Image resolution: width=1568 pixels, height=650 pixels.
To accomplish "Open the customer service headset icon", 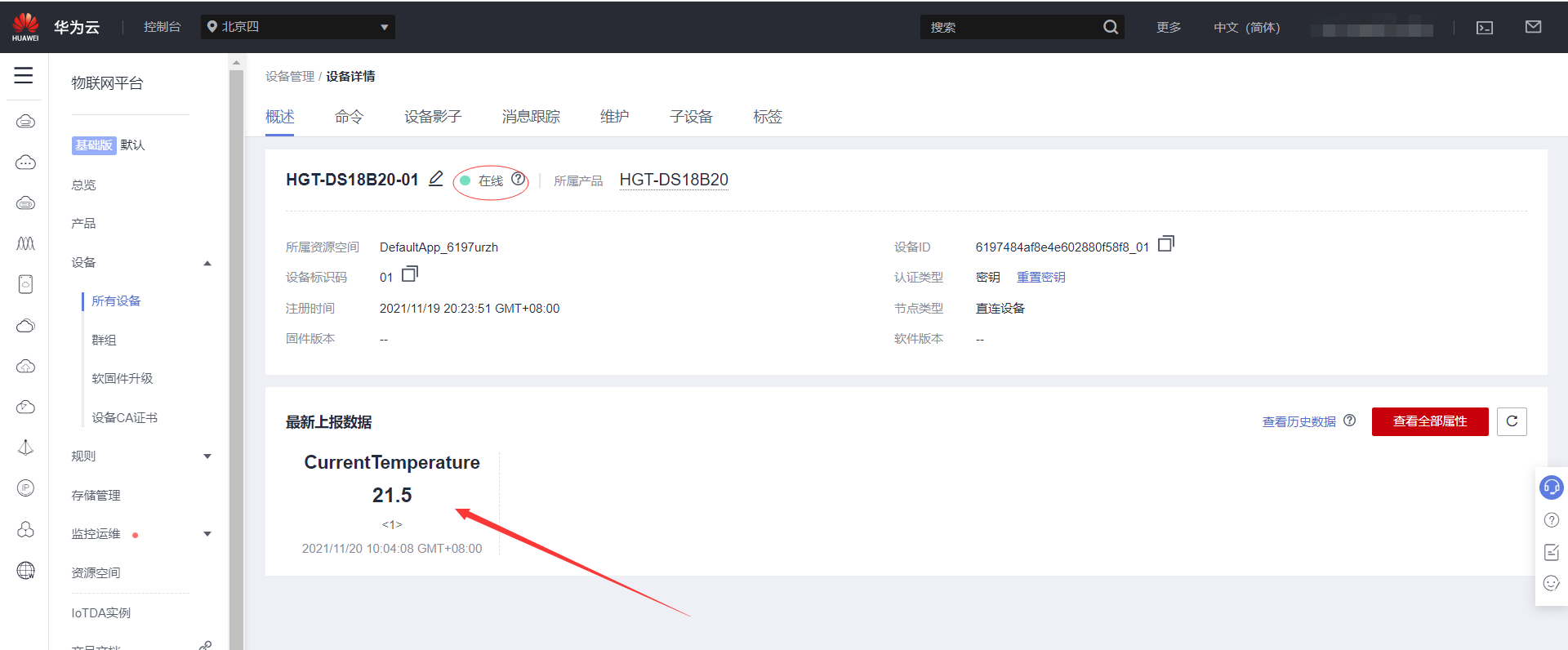I will [1551, 487].
